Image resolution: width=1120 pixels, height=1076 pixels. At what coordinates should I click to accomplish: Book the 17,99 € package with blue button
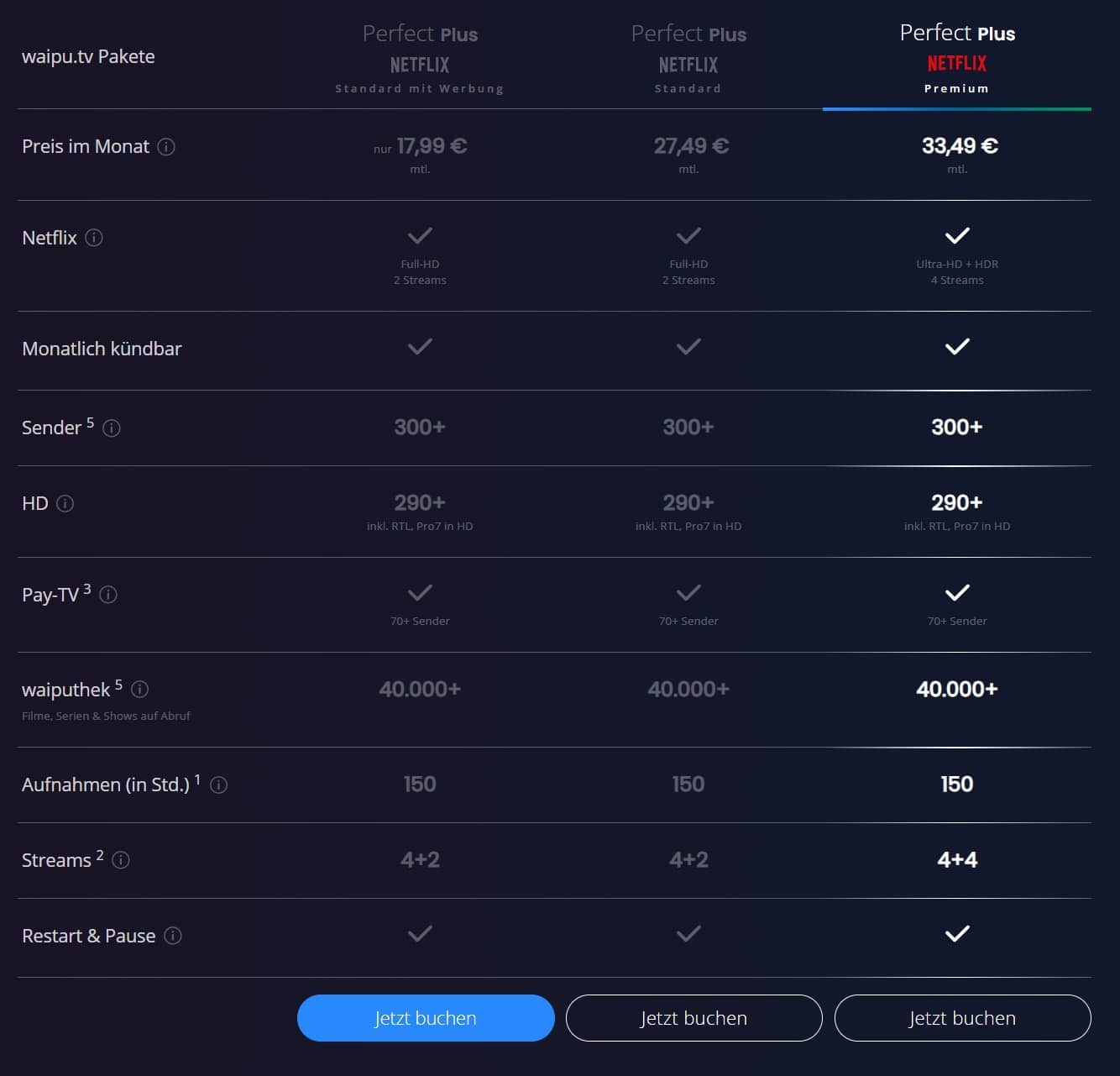(x=426, y=1018)
